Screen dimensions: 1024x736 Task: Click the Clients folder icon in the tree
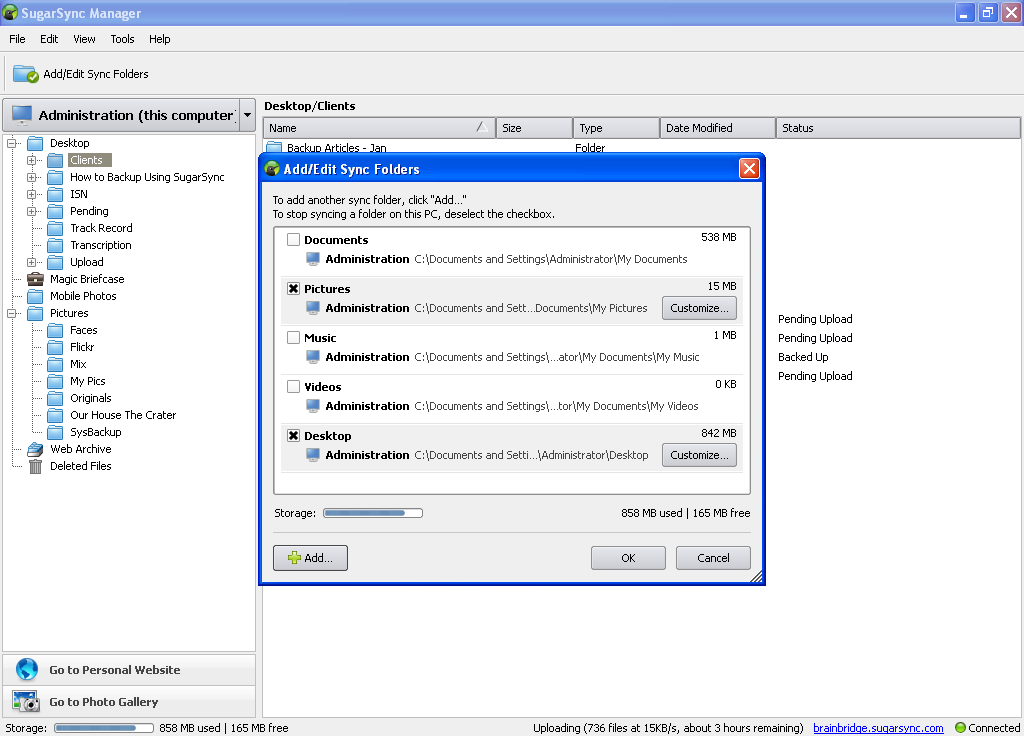coord(56,160)
